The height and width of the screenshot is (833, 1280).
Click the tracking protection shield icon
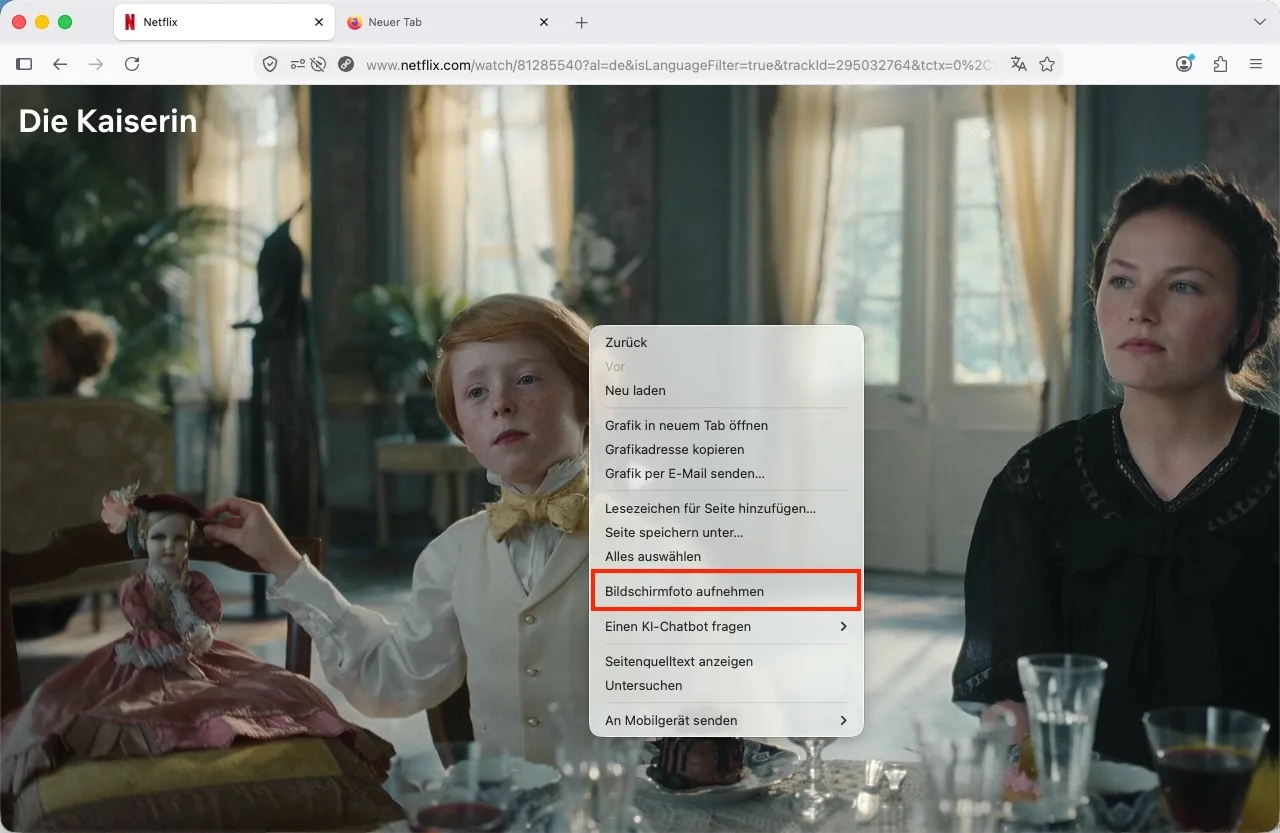click(x=270, y=64)
